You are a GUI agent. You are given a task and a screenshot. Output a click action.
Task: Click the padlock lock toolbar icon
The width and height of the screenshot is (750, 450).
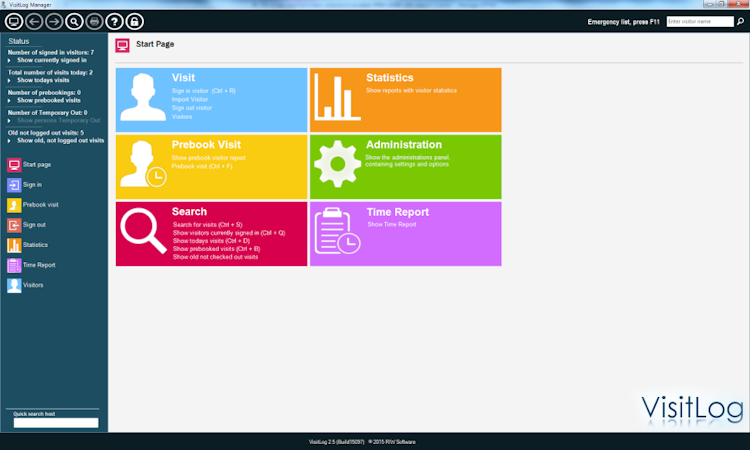[134, 22]
